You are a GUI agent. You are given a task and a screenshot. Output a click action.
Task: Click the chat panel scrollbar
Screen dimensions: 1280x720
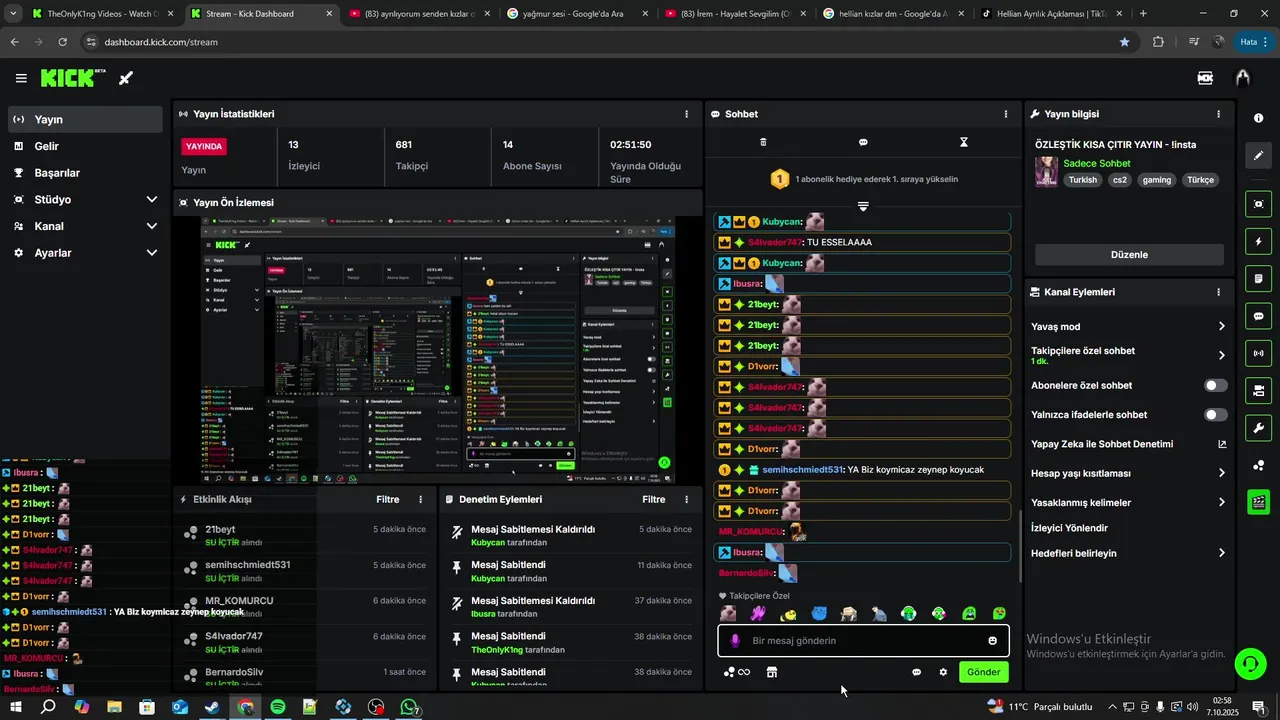click(1019, 546)
